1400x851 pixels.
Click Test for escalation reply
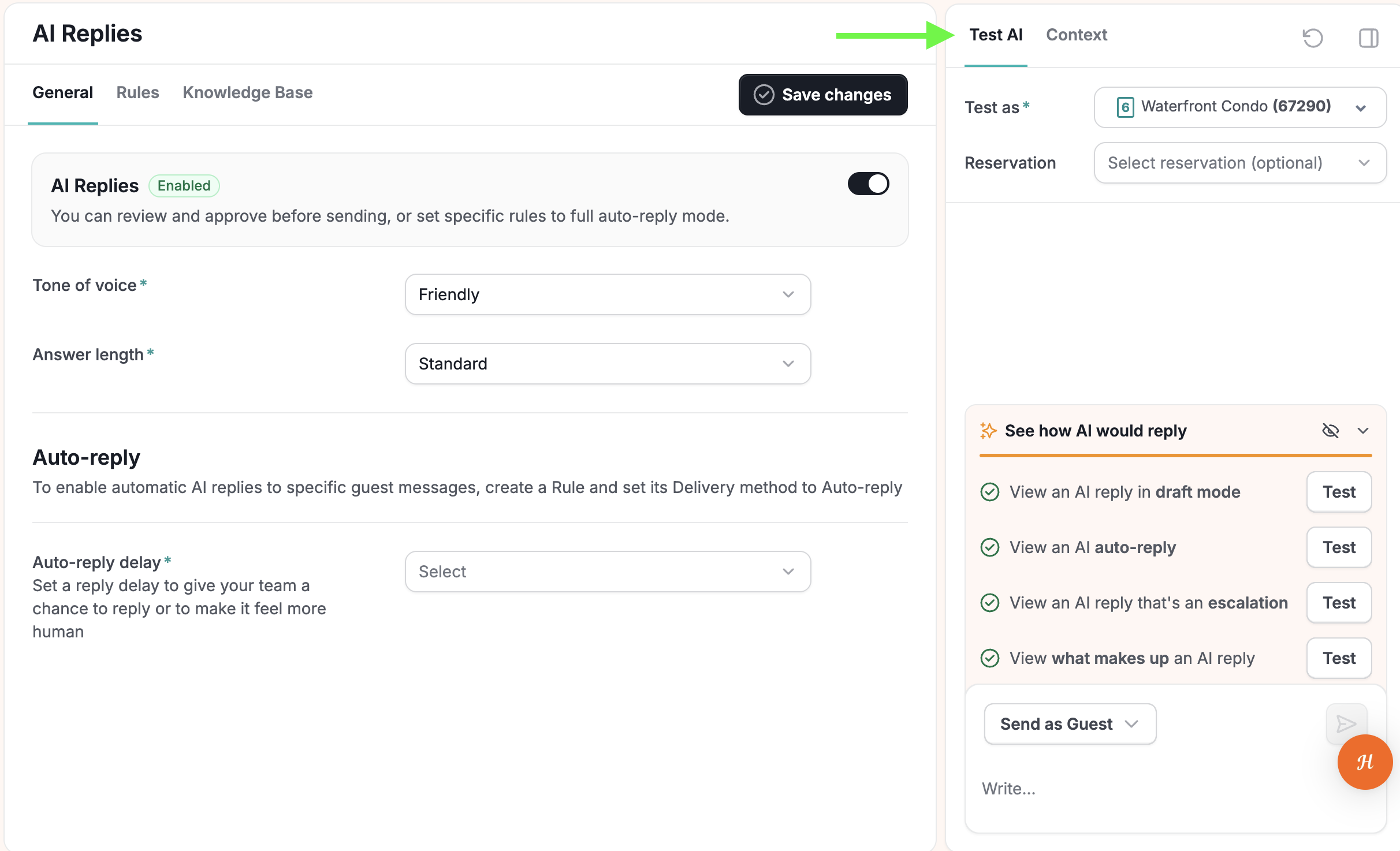point(1339,603)
